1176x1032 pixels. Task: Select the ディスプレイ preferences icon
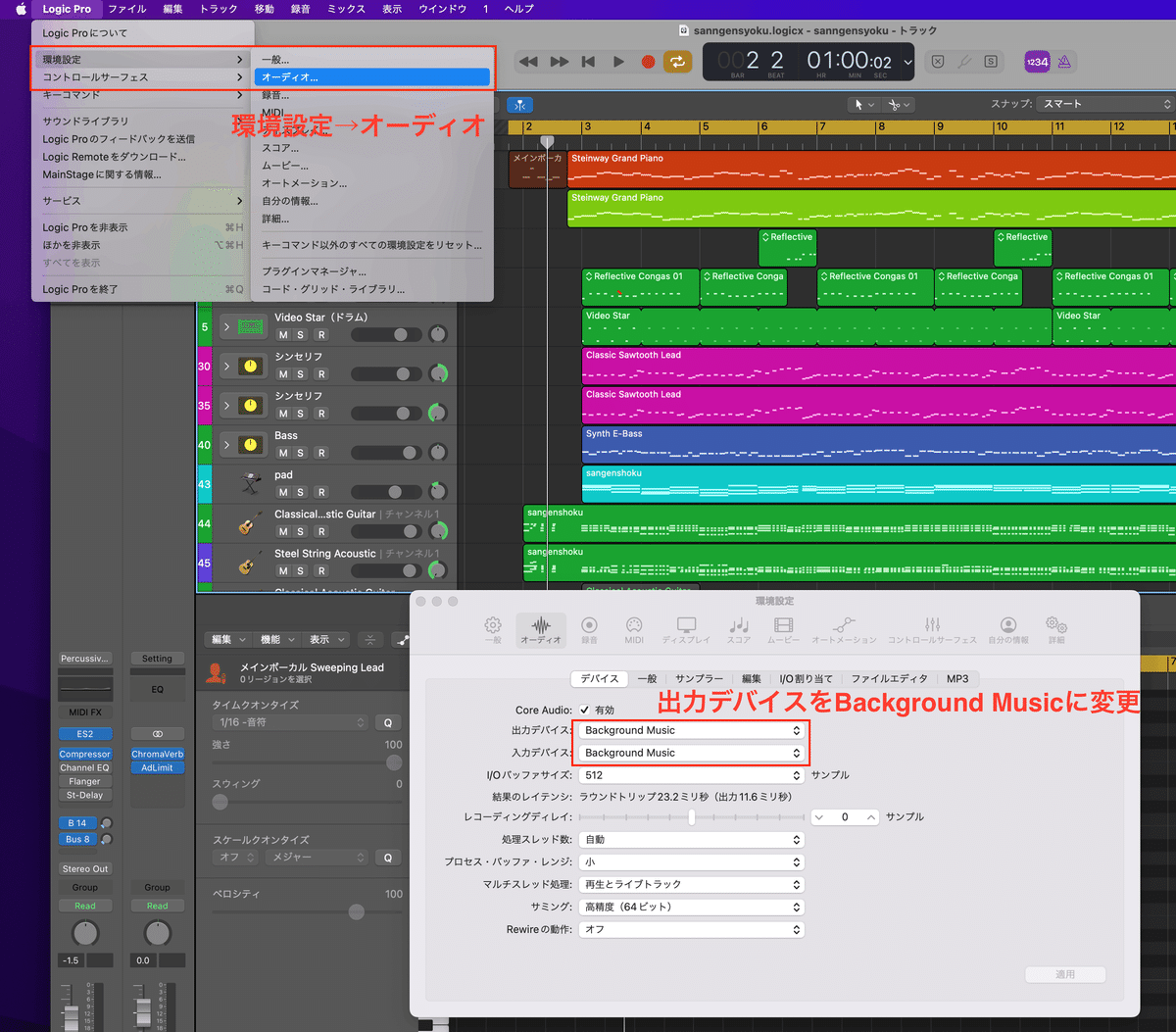686,629
